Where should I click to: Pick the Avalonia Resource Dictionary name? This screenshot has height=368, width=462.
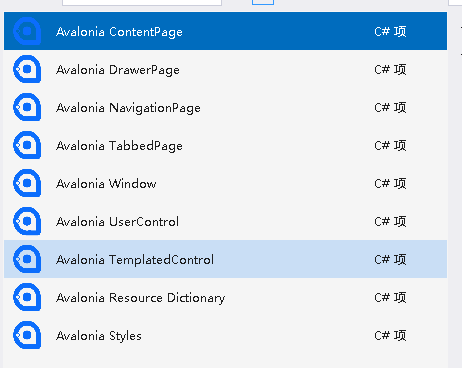click(141, 298)
